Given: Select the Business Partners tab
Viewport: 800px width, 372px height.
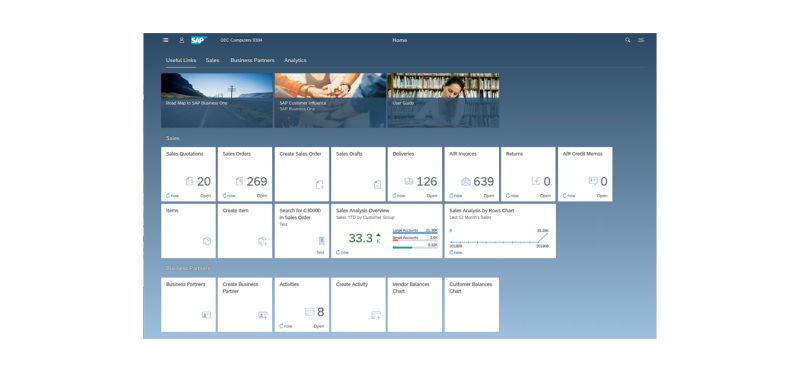Looking at the screenshot, I should coord(253,60).
